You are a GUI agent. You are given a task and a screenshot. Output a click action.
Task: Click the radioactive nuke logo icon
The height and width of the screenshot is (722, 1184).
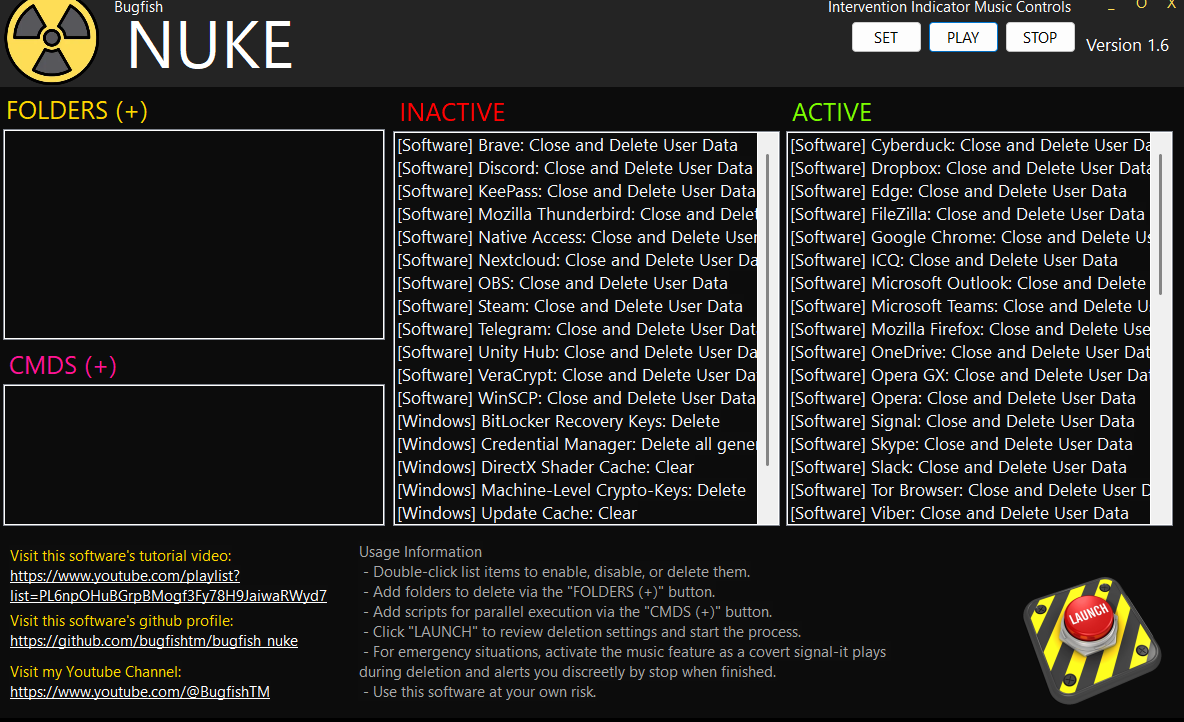51,39
